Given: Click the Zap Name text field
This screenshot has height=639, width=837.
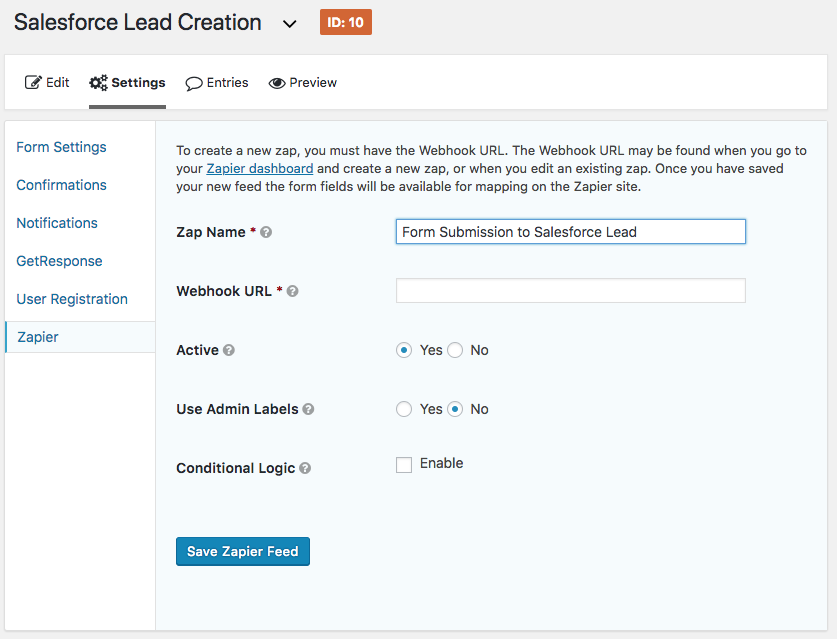Looking at the screenshot, I should pos(571,232).
